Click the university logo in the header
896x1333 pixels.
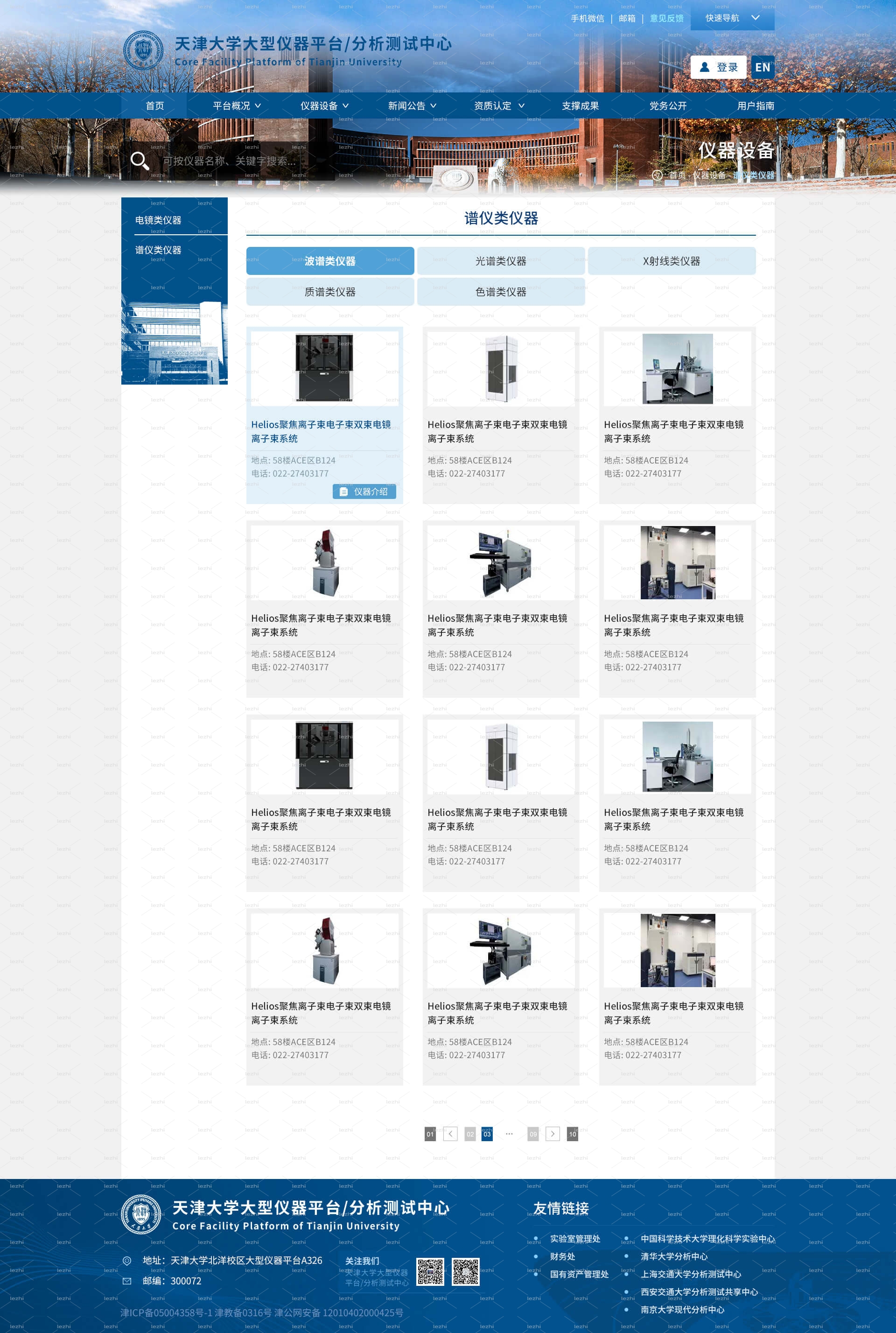click(x=143, y=50)
